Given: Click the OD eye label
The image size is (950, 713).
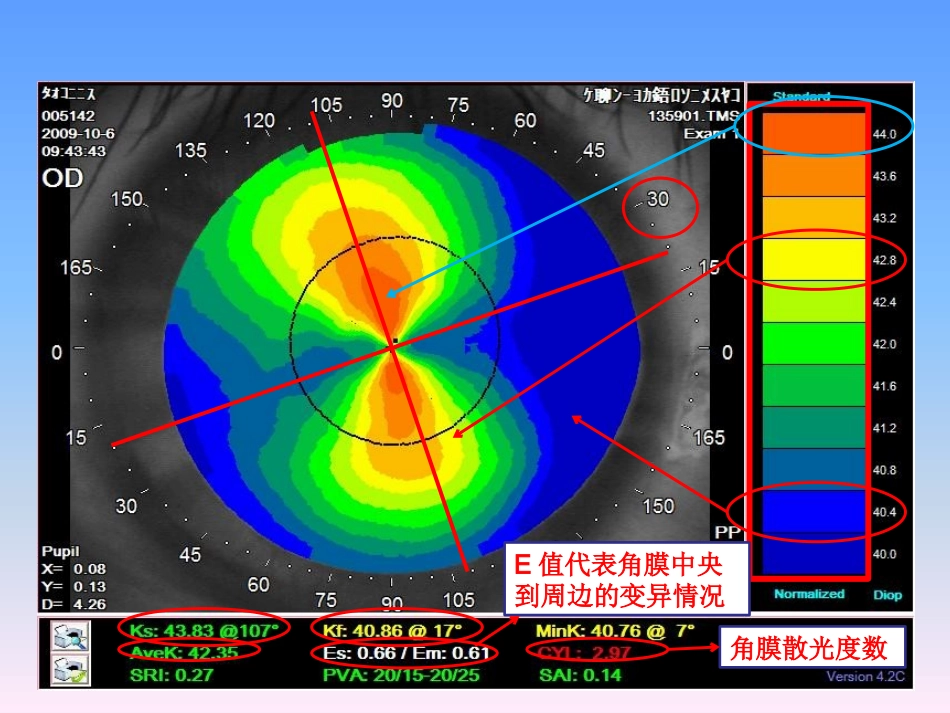Looking at the screenshot, I should (x=62, y=179).
